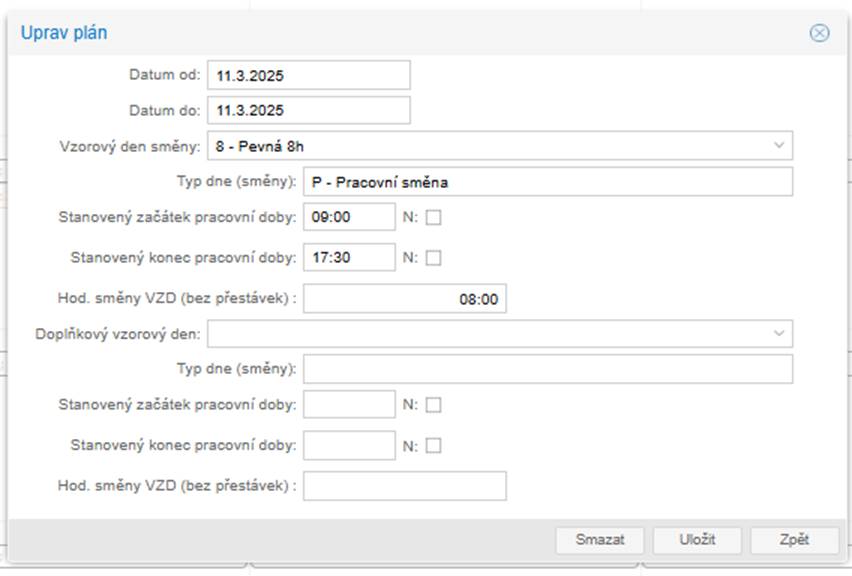Enable the N checkbox beside empty start time field

pos(433,405)
